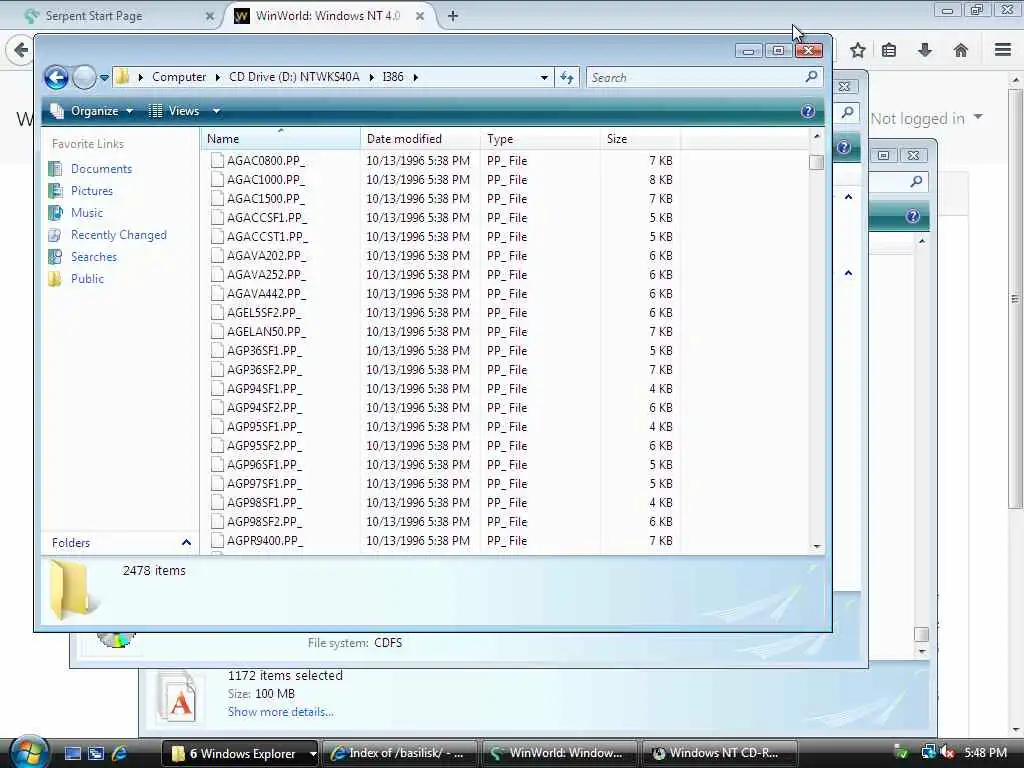This screenshot has height=768, width=1024.
Task: Open Public favorite link
Action: coord(88,279)
